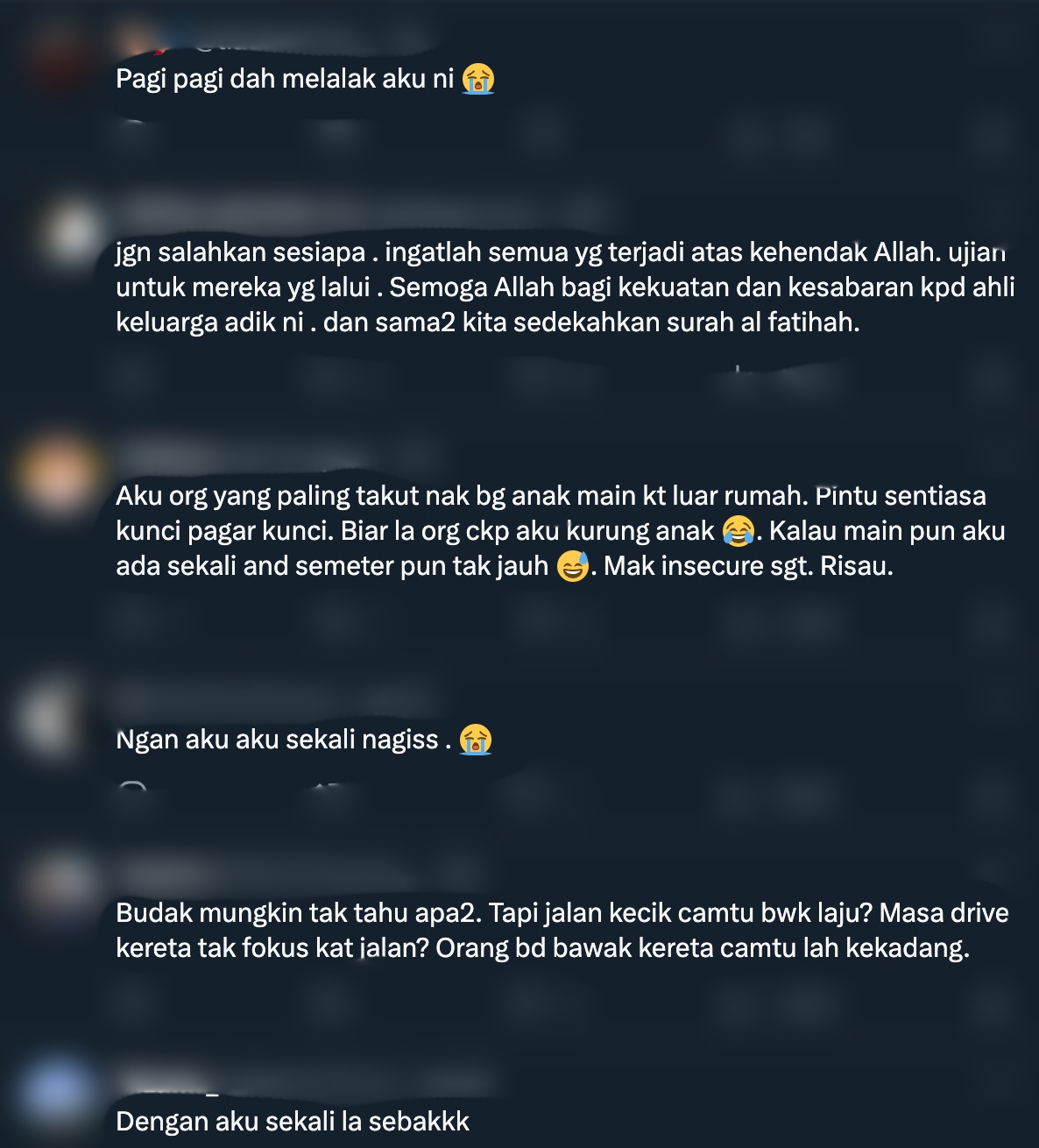Open the reply beginning 'jgn salahkan sesiapa'
This screenshot has width=1039, height=1148.
click(x=565, y=287)
